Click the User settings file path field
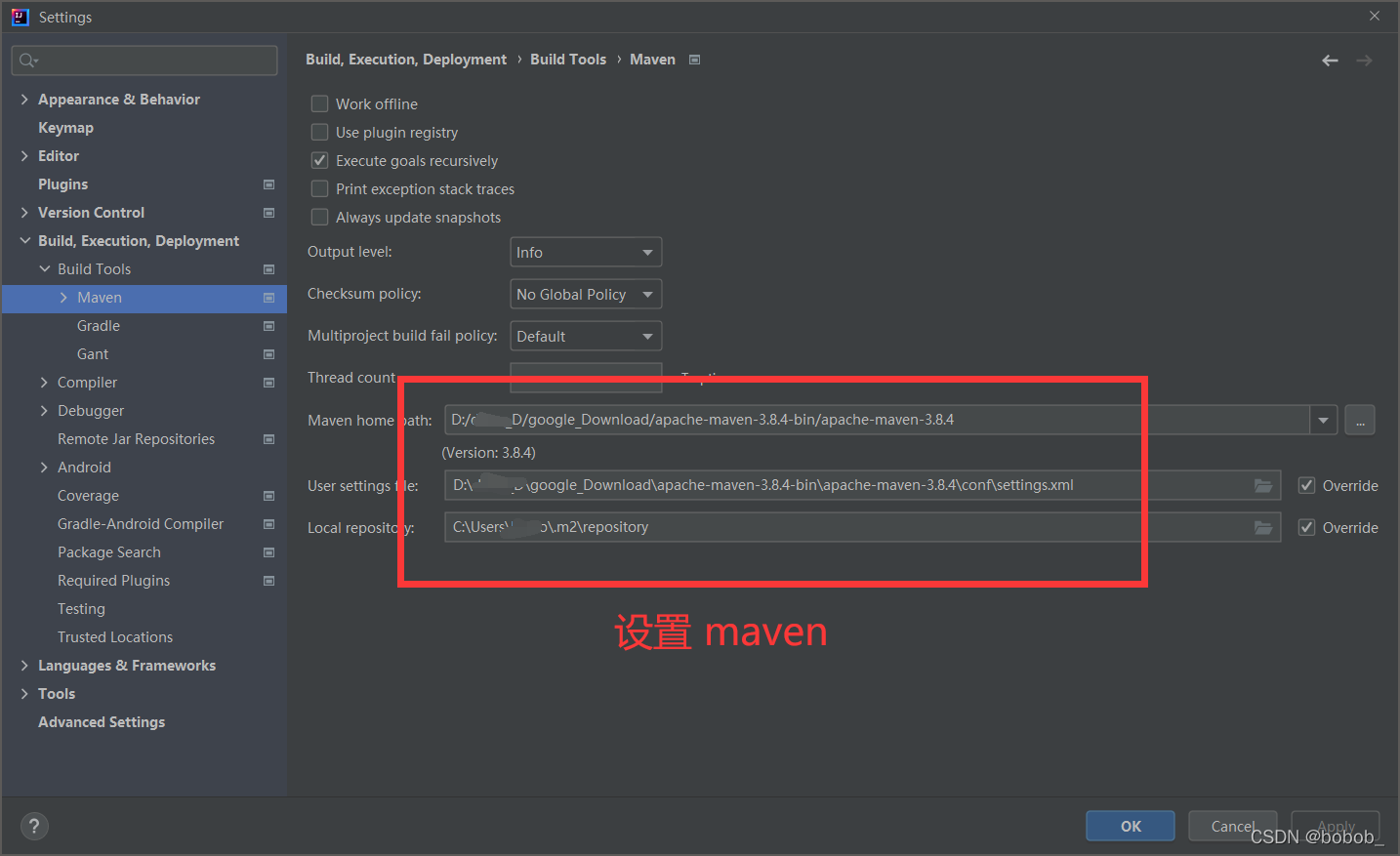The width and height of the screenshot is (1400, 856). pyautogui.click(x=862, y=485)
